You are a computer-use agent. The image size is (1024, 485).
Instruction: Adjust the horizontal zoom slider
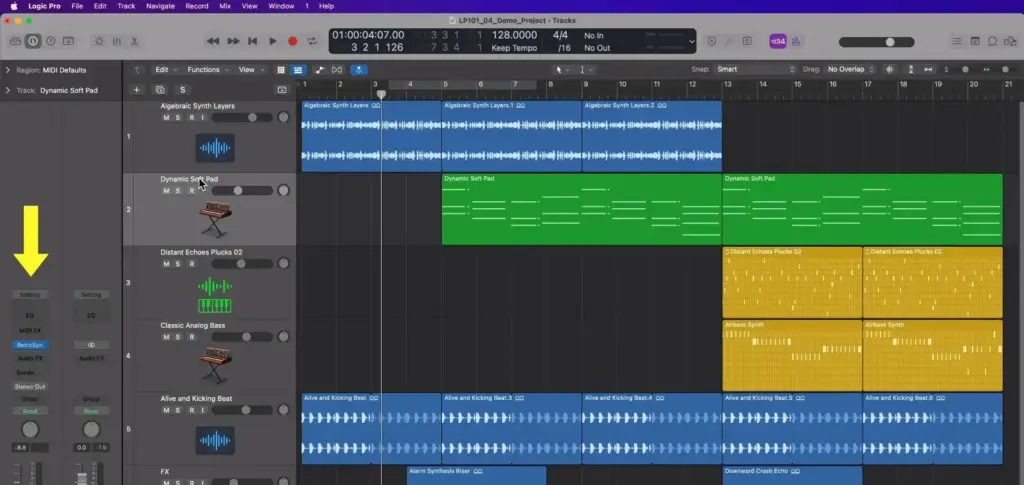(x=1004, y=70)
